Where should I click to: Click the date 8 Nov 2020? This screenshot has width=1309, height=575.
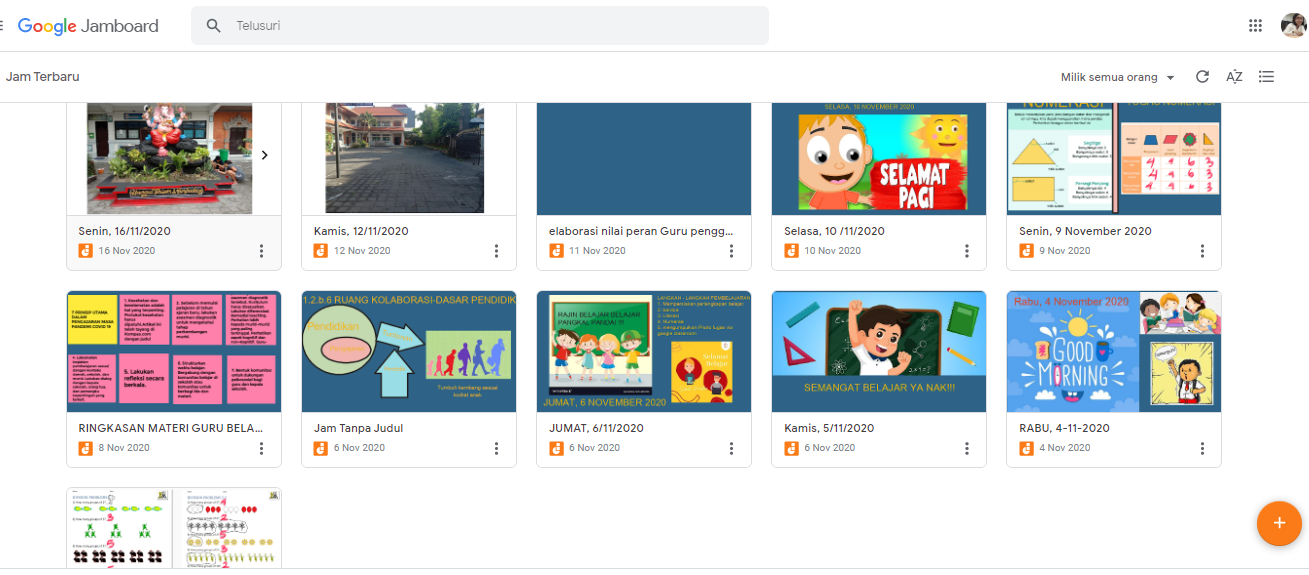click(x=124, y=448)
